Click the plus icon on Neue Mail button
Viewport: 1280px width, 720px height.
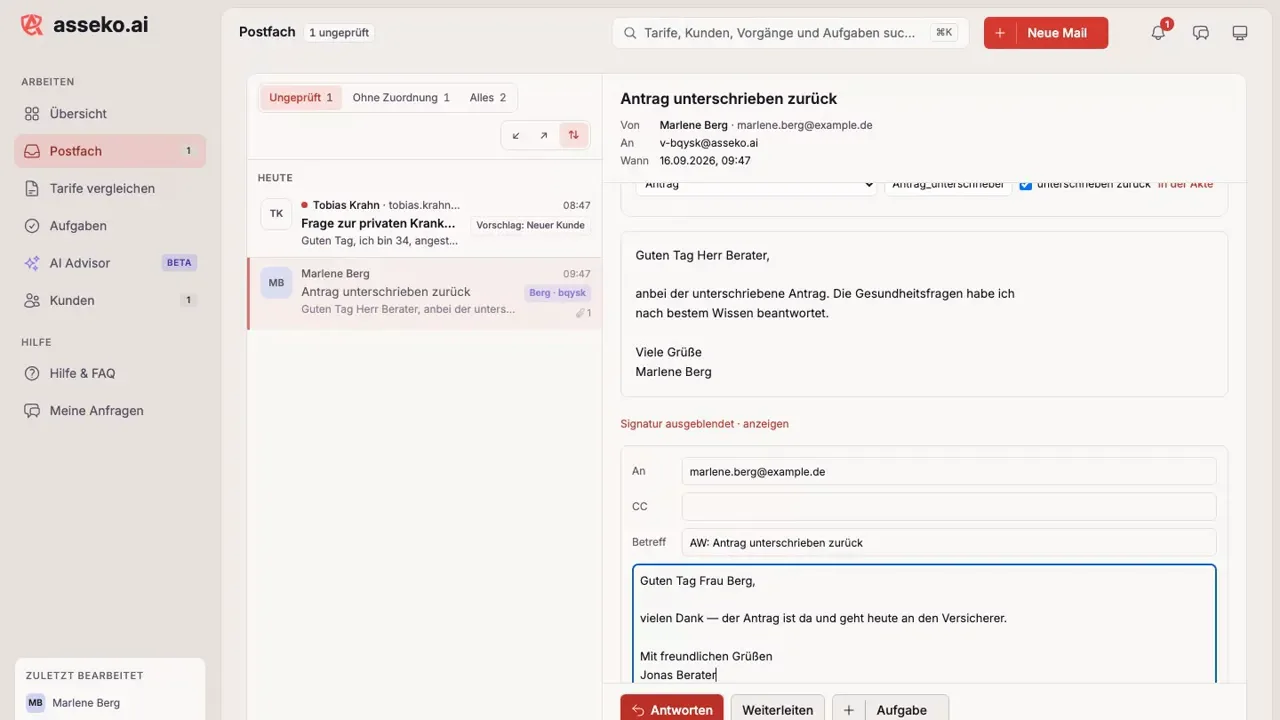pos(1000,33)
